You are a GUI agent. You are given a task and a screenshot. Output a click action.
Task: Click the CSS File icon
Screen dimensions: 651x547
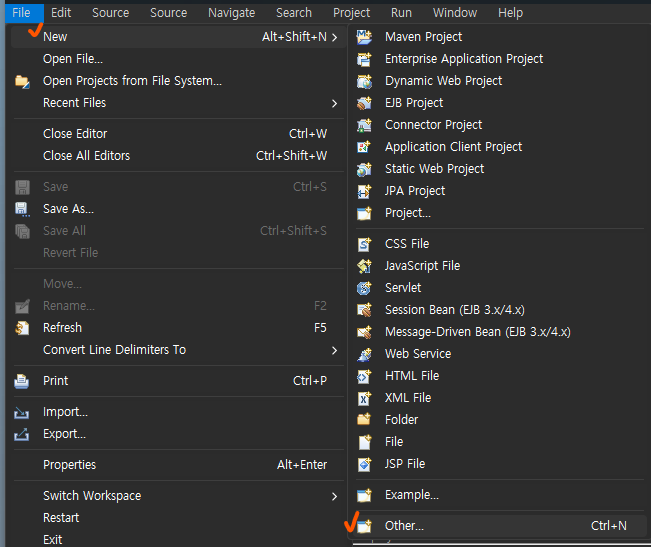pyautogui.click(x=364, y=244)
